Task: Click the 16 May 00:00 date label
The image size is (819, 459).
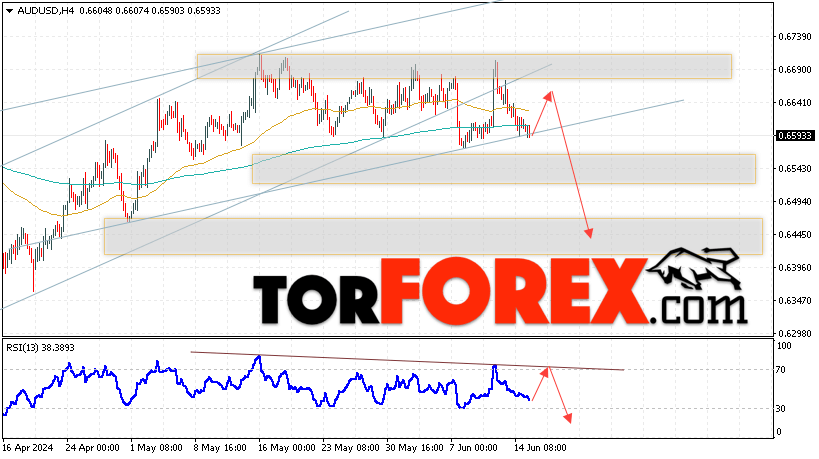Action: point(287,448)
